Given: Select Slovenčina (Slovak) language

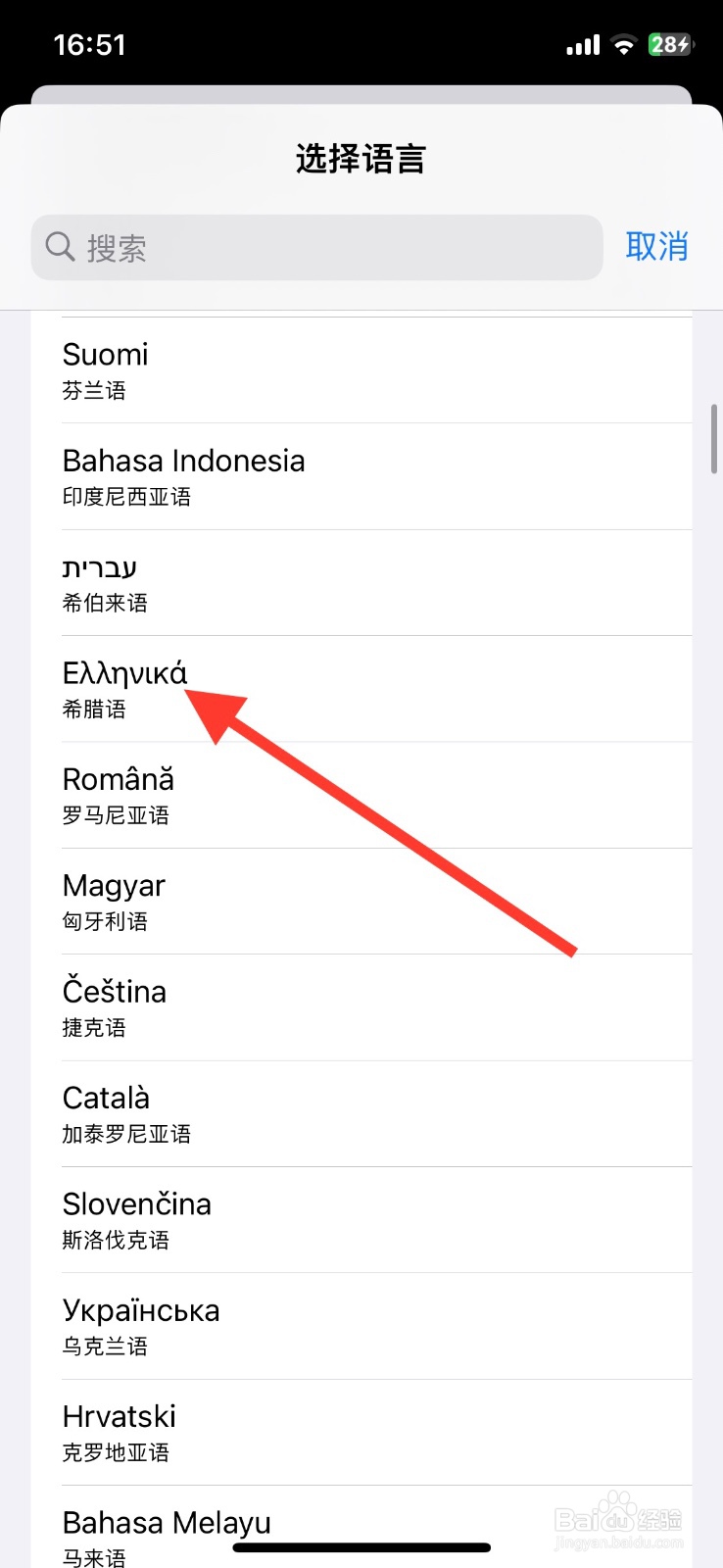Looking at the screenshot, I should [x=361, y=1220].
